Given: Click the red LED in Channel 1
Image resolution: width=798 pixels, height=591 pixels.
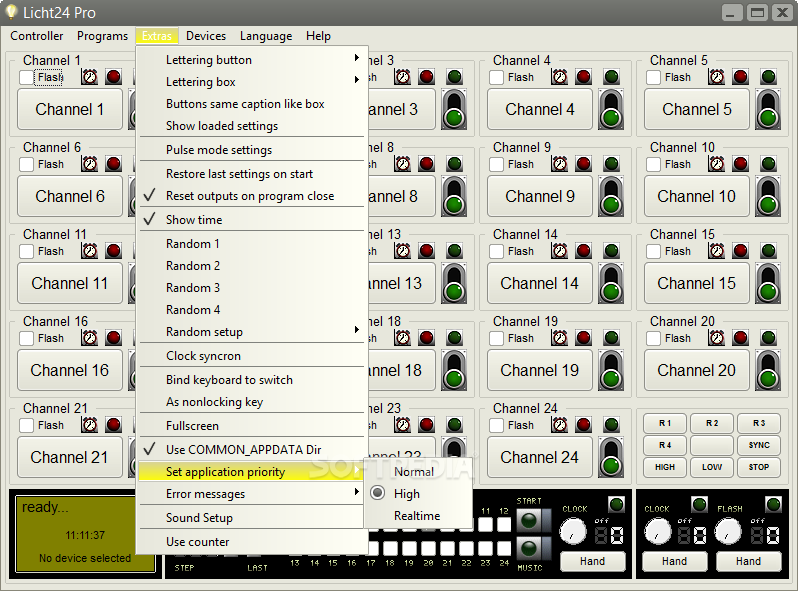Looking at the screenshot, I should click(x=113, y=77).
